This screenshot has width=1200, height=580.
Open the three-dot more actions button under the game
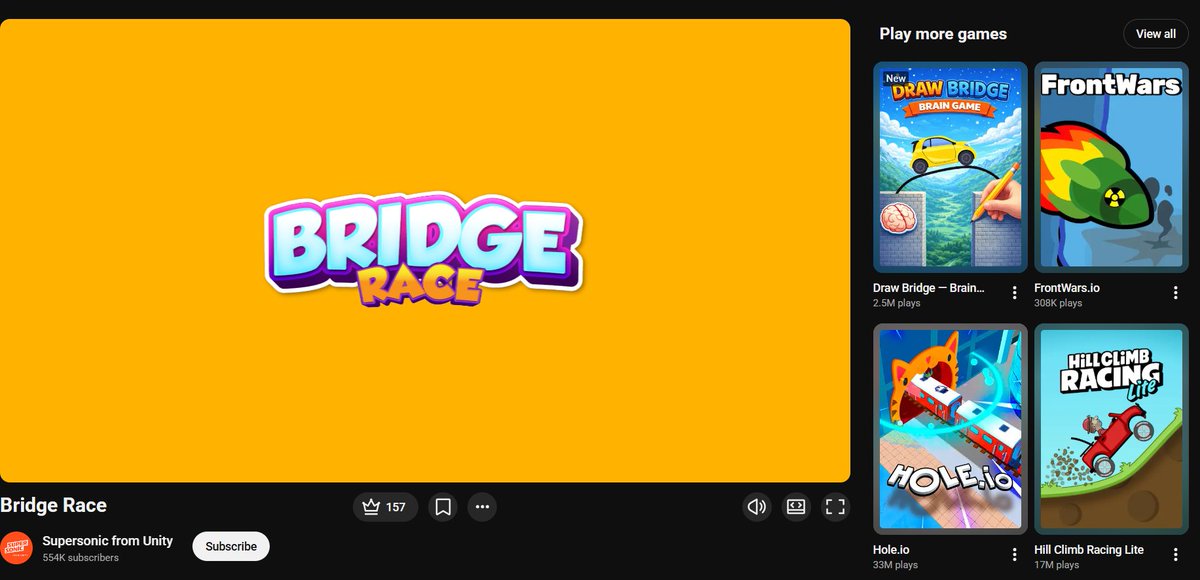[482, 507]
